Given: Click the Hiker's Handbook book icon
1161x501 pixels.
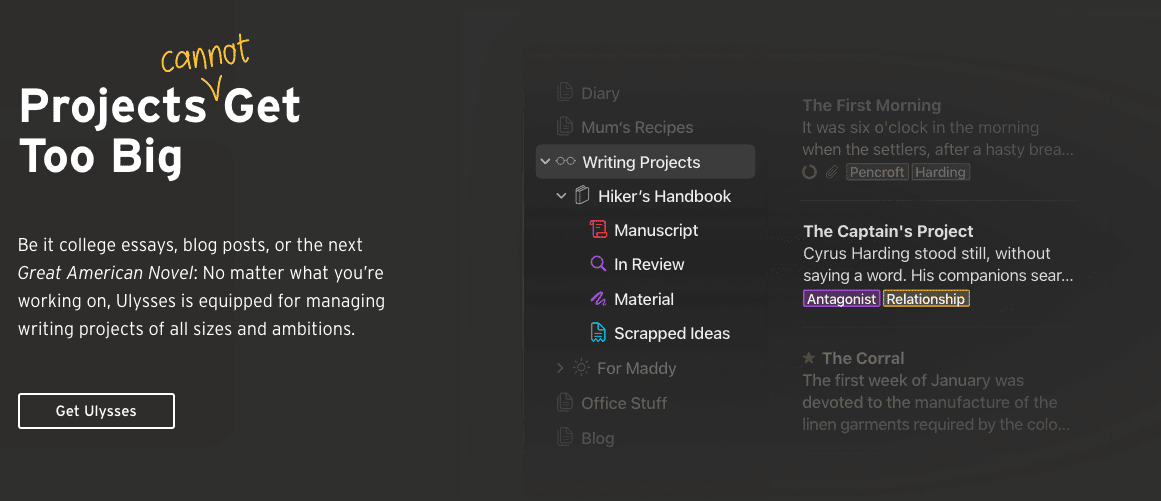Looking at the screenshot, I should coord(582,196).
